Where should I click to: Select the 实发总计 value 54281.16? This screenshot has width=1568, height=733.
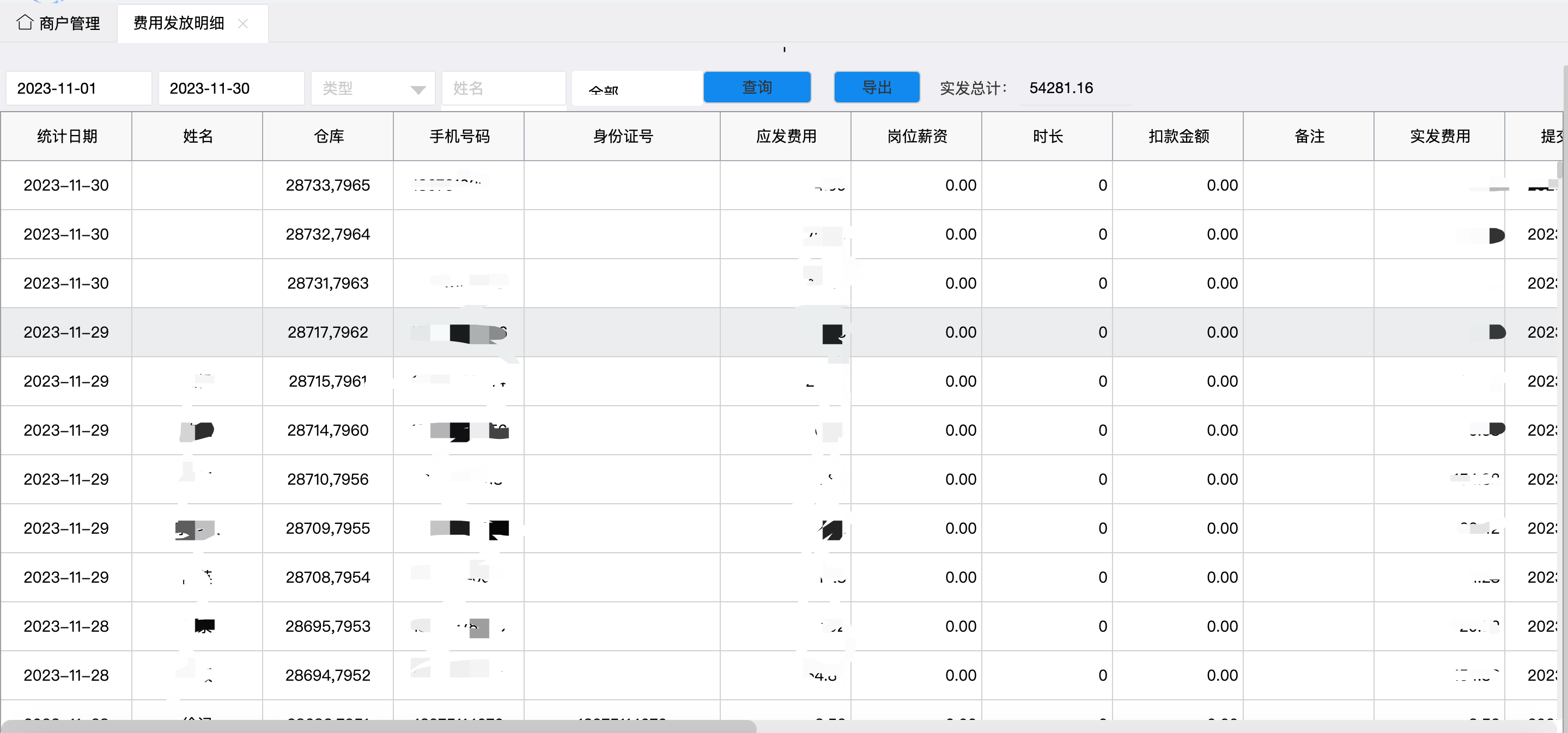1061,88
